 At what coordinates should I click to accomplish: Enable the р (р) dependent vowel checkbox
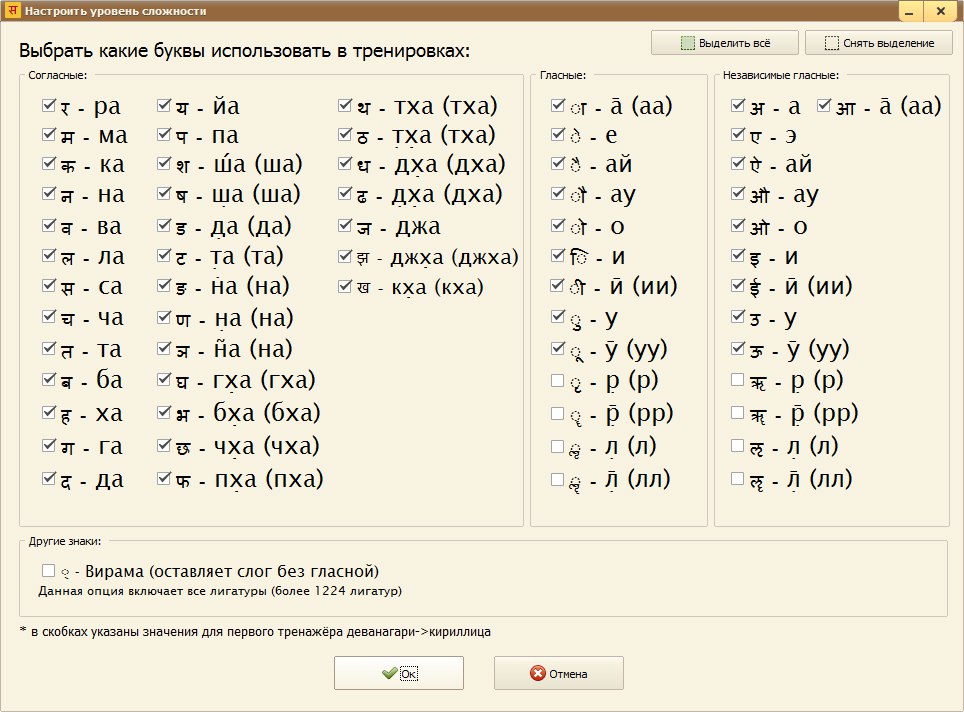pos(557,380)
